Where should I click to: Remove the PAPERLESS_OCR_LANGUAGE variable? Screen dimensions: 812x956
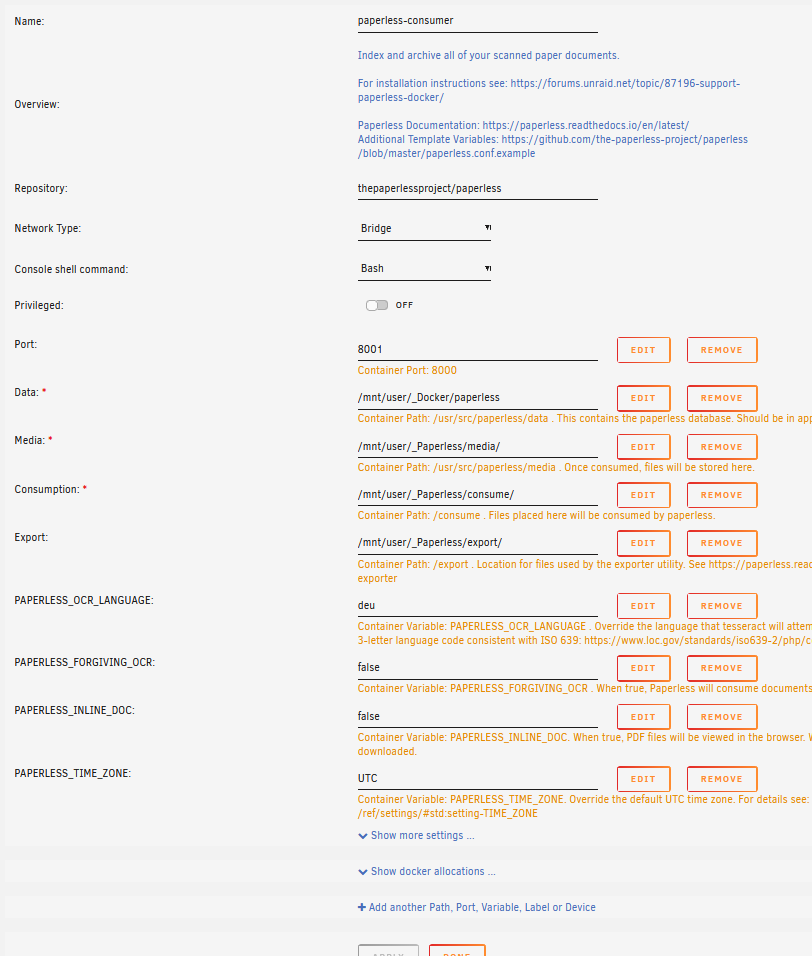(x=722, y=606)
